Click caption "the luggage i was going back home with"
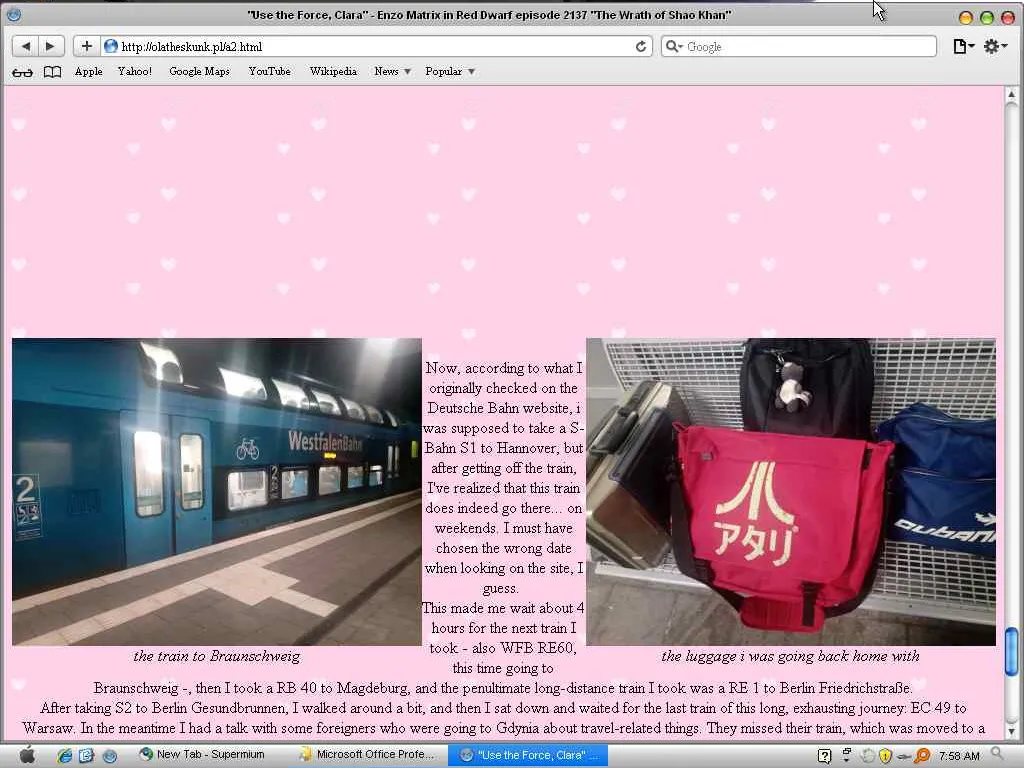The height and width of the screenshot is (768, 1024). (790, 656)
